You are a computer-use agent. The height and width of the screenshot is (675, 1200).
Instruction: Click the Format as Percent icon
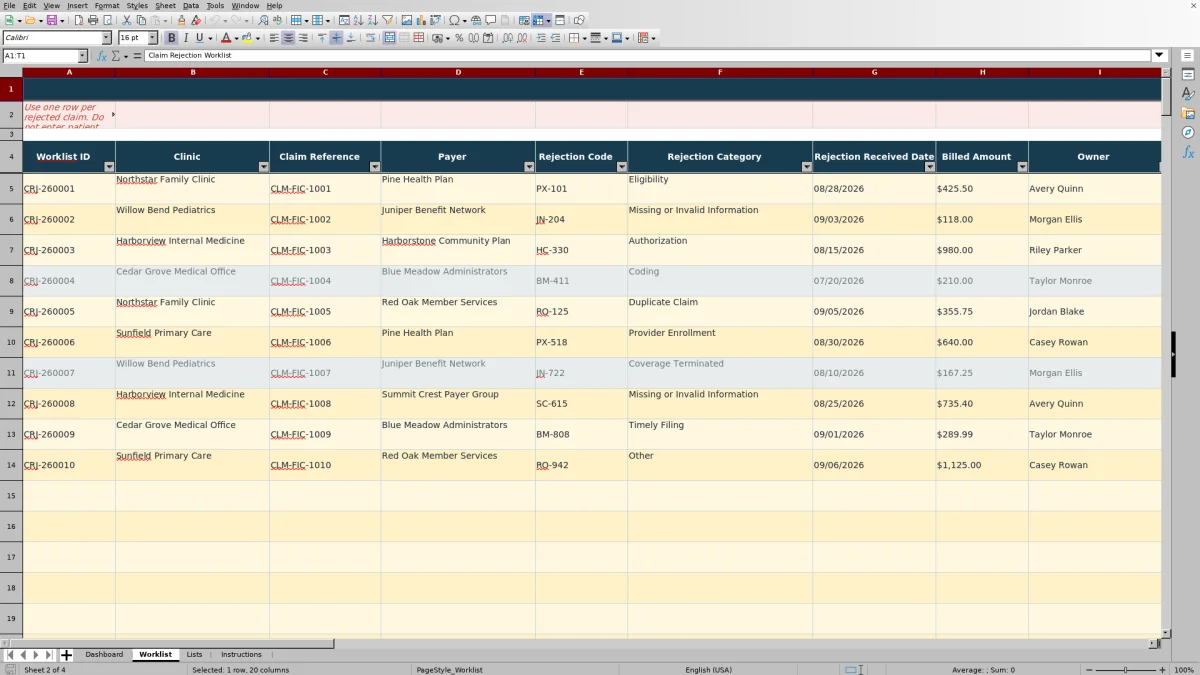pyautogui.click(x=459, y=38)
